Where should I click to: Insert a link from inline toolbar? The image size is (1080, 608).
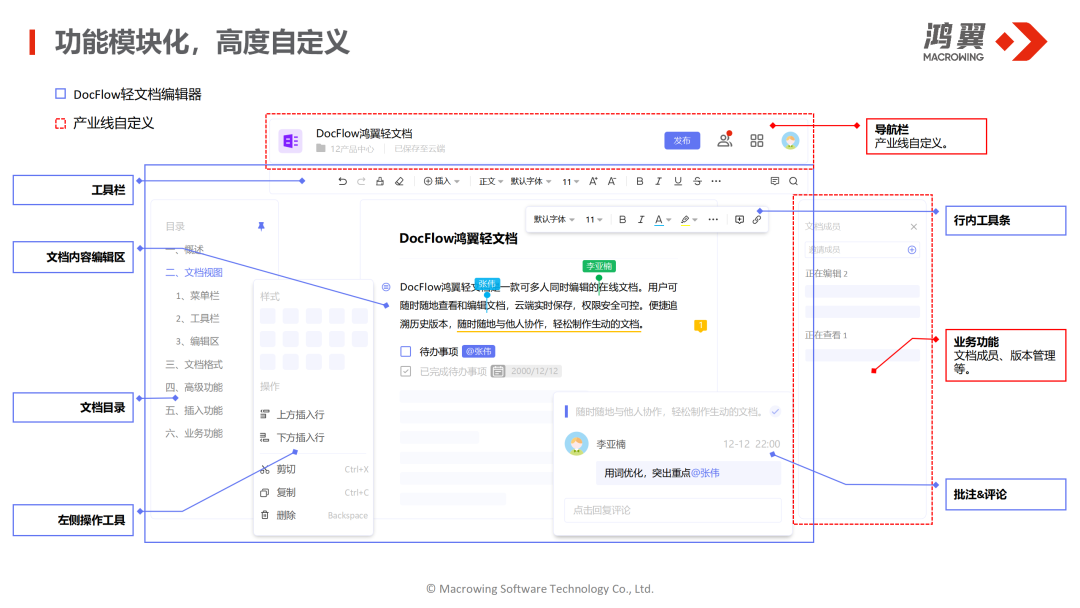click(x=756, y=220)
